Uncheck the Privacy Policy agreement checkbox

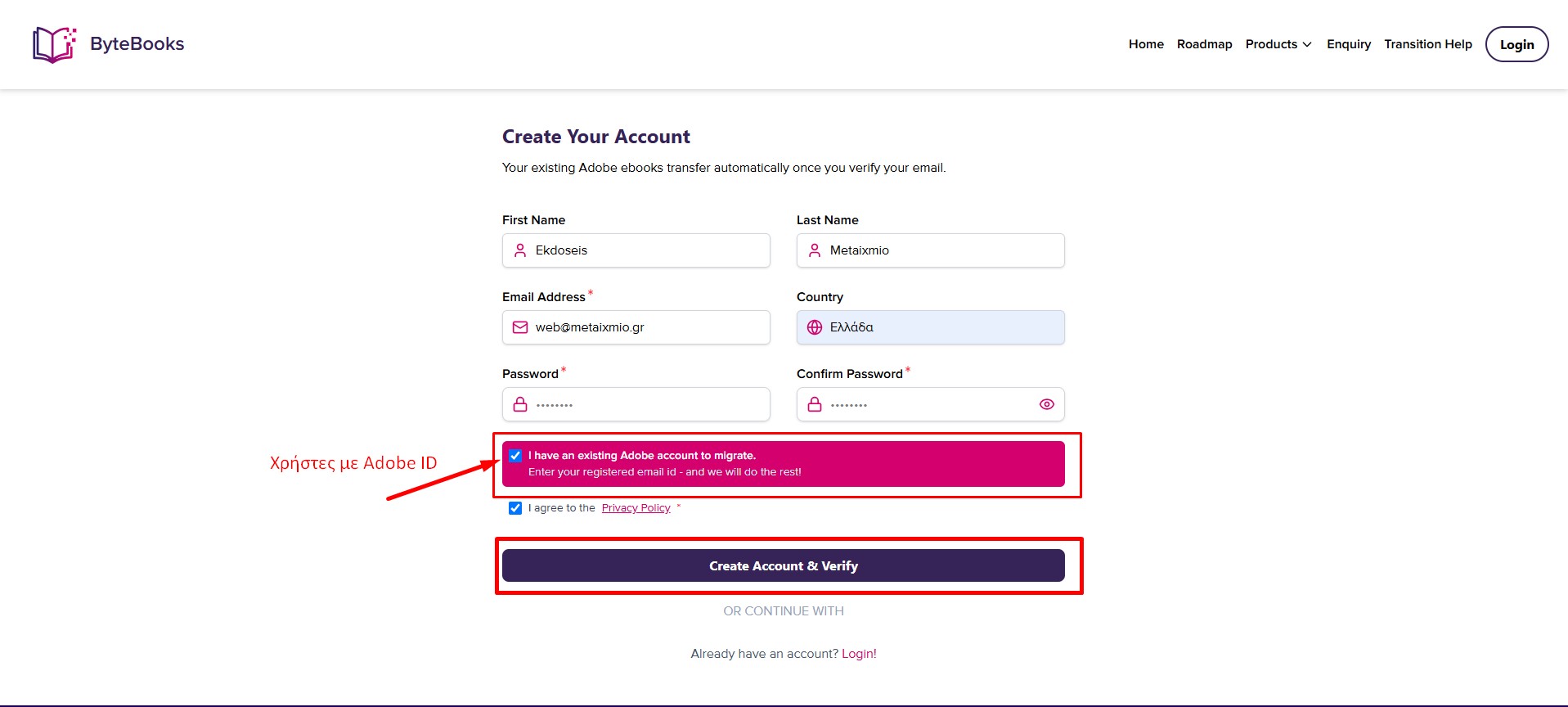coord(515,508)
